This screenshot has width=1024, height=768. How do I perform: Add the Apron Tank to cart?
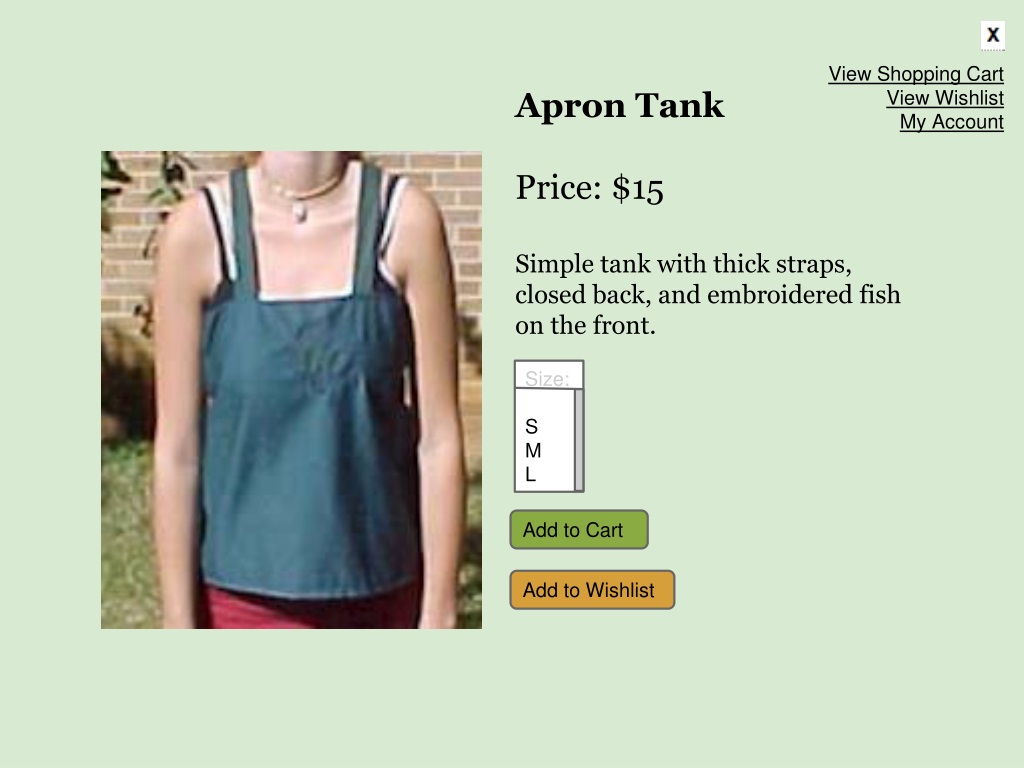click(x=579, y=530)
